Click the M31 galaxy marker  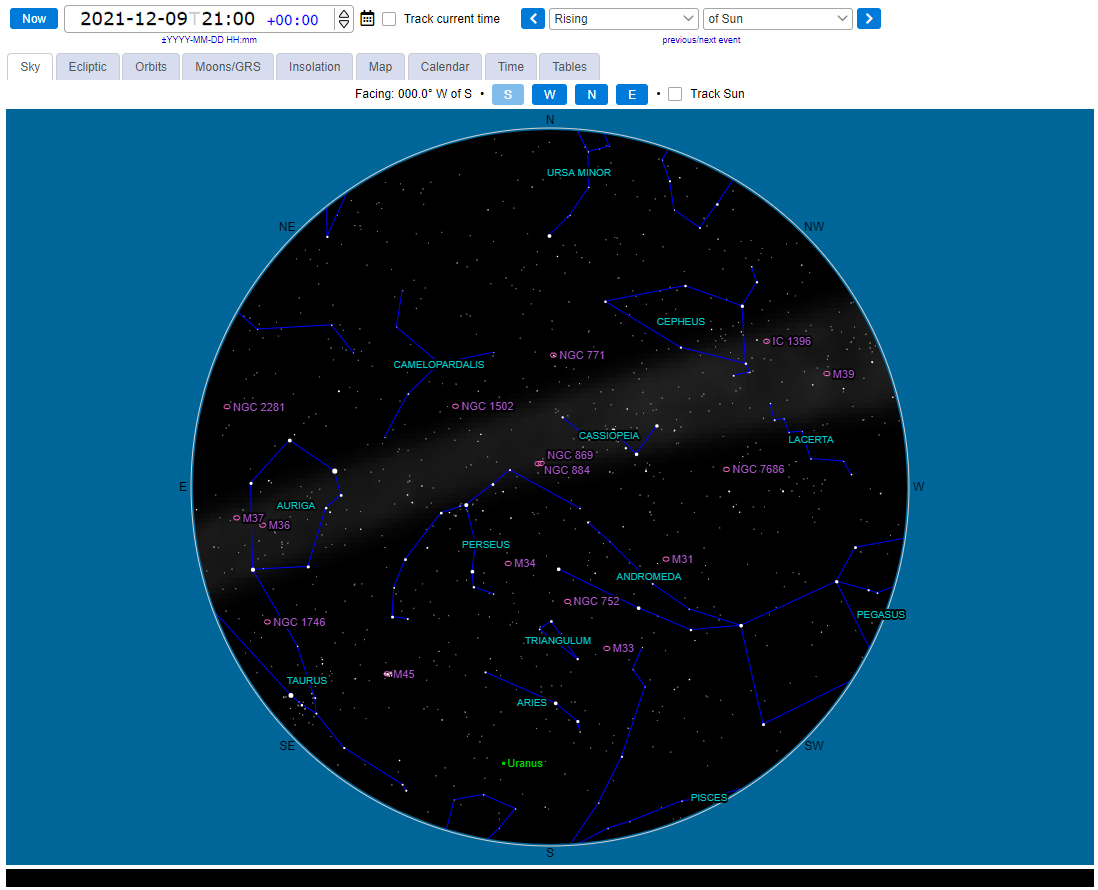coord(666,559)
